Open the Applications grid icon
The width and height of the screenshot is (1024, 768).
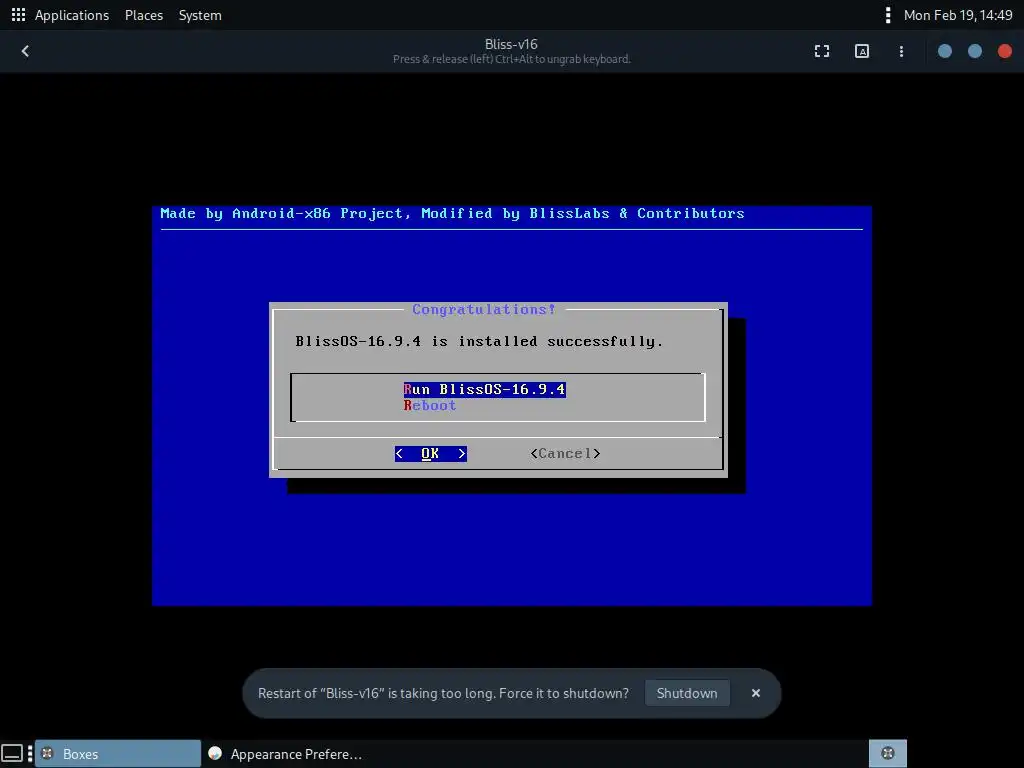pos(18,15)
